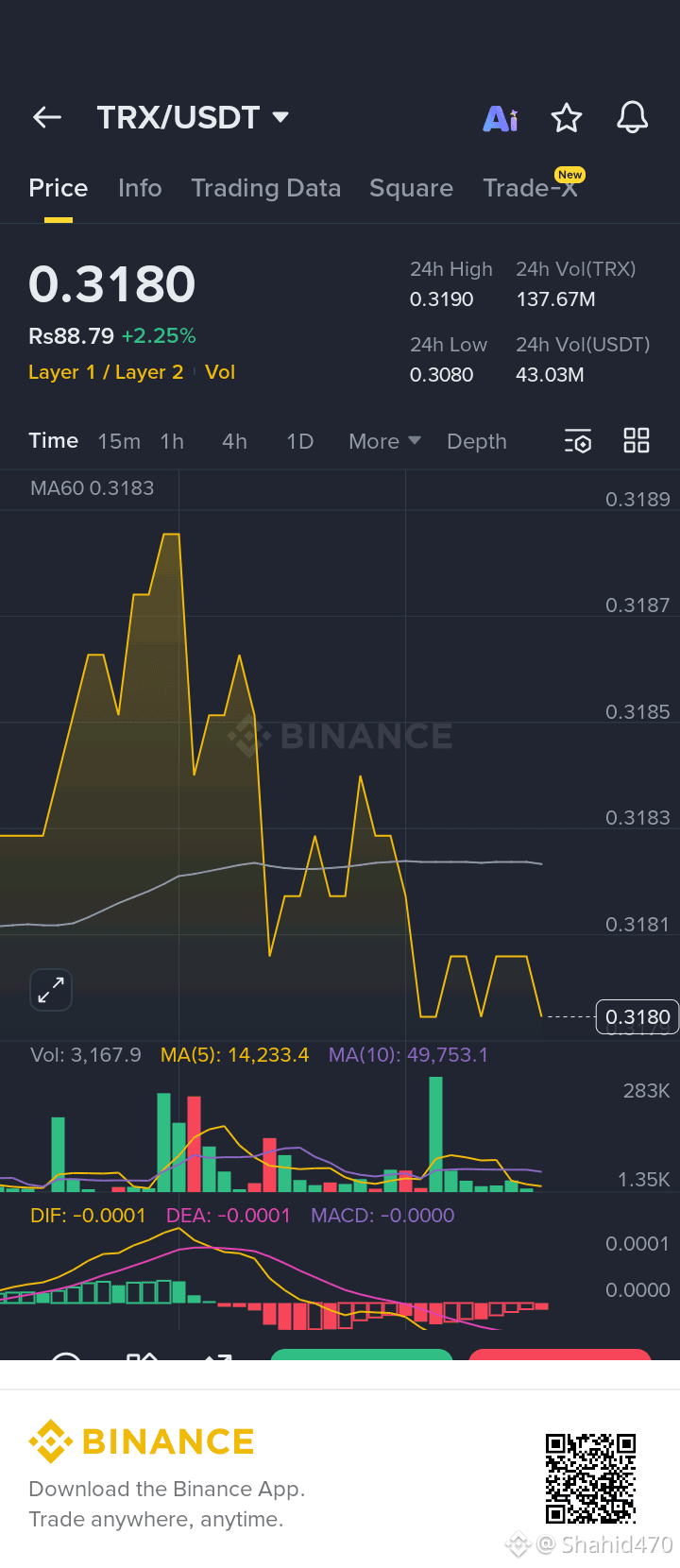Add TRX/USDT to favorites star
The height and width of the screenshot is (1568, 680).
[x=567, y=118]
